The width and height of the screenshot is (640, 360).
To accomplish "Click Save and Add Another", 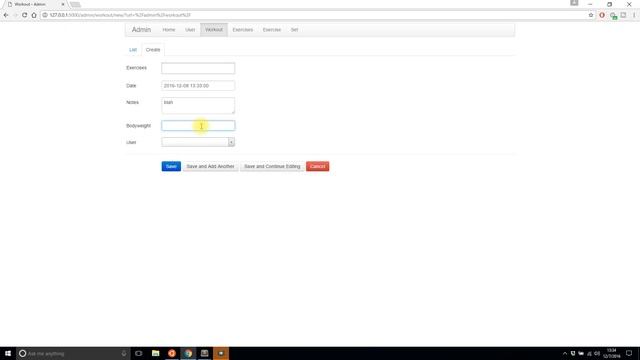I will point(210,167).
